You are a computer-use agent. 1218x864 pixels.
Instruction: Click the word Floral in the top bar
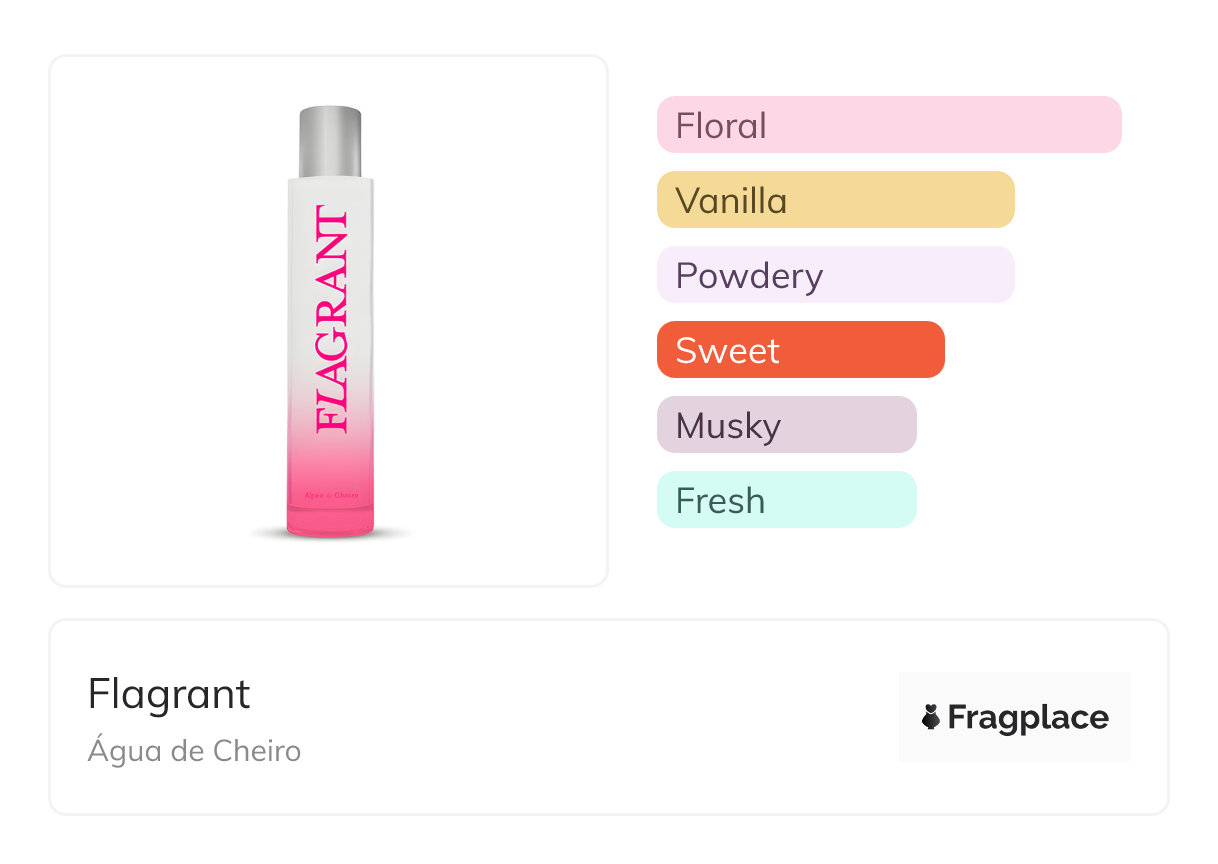721,126
